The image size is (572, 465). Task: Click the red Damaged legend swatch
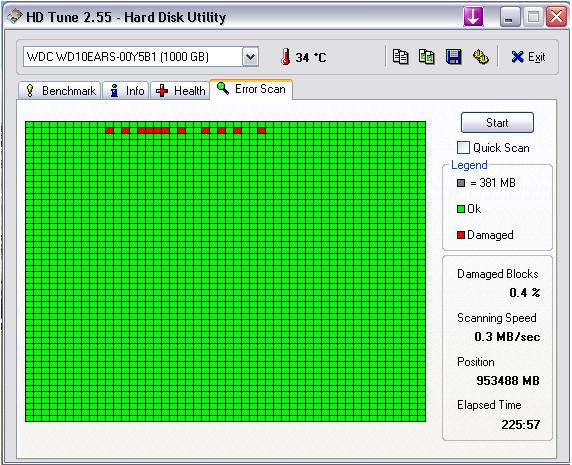(461, 235)
